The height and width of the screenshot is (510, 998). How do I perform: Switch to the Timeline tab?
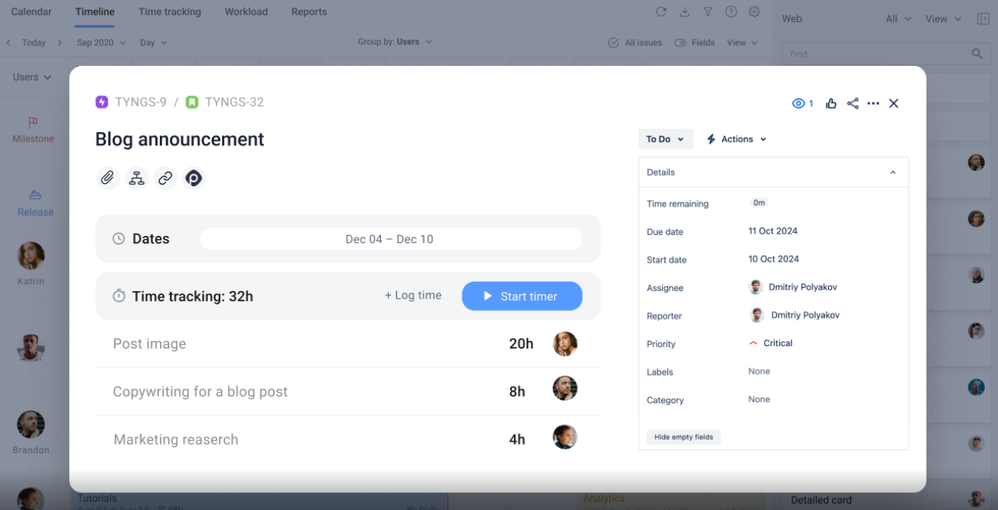95,11
